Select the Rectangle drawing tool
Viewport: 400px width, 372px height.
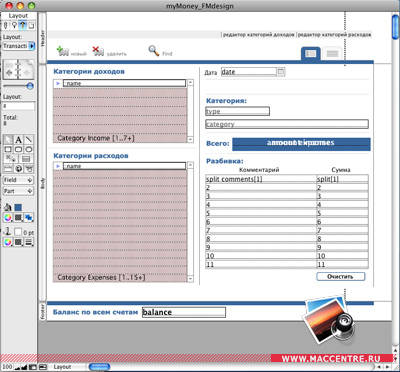pyautogui.click(x=8, y=149)
